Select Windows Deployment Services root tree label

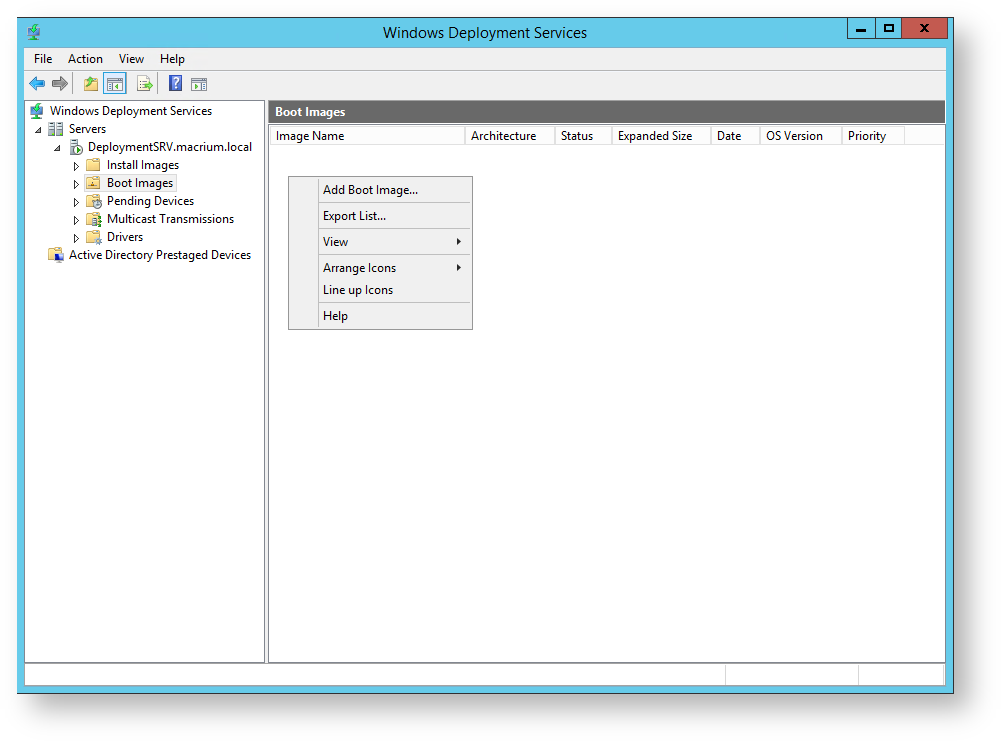click(x=131, y=111)
